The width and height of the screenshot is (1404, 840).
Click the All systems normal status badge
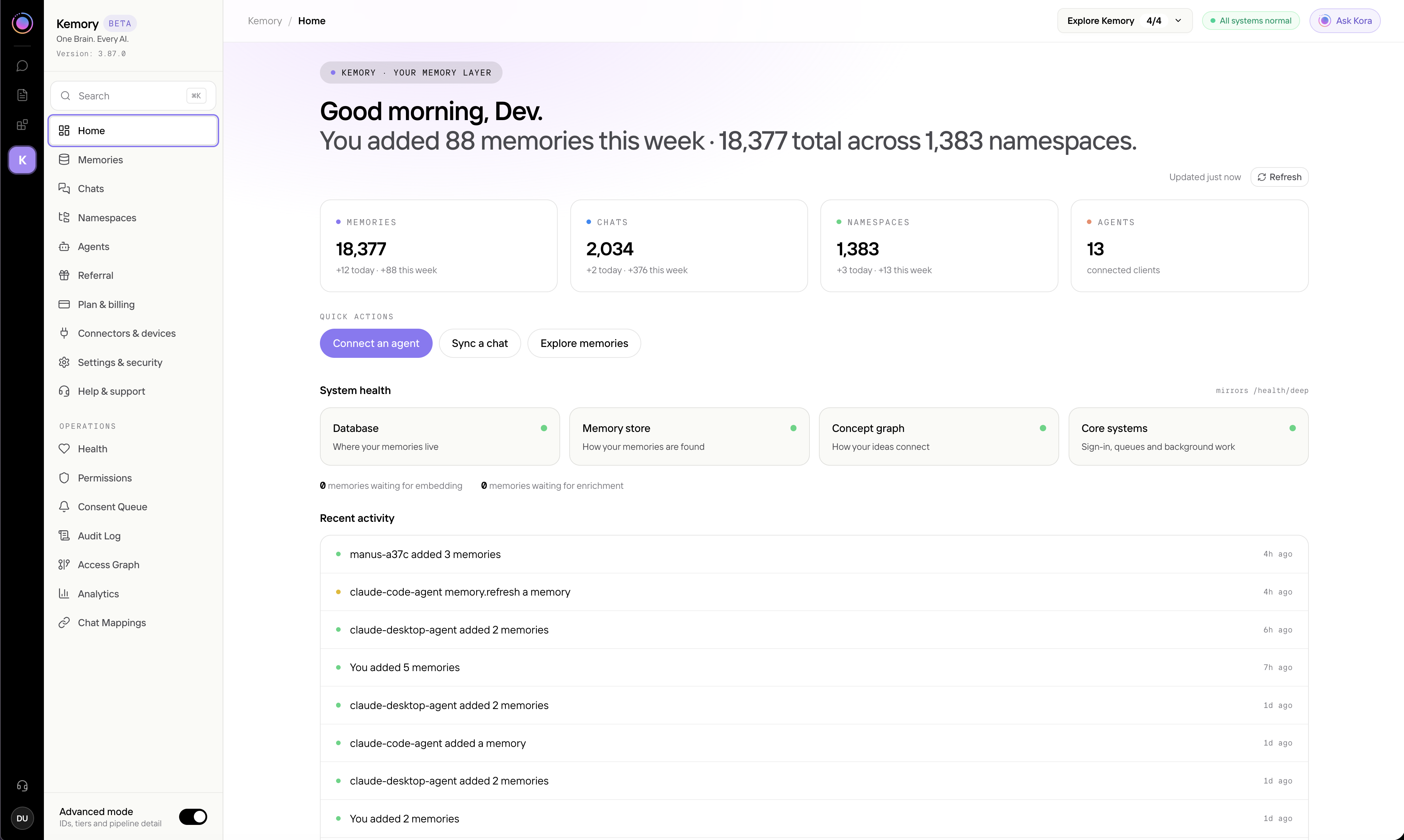(x=1251, y=21)
